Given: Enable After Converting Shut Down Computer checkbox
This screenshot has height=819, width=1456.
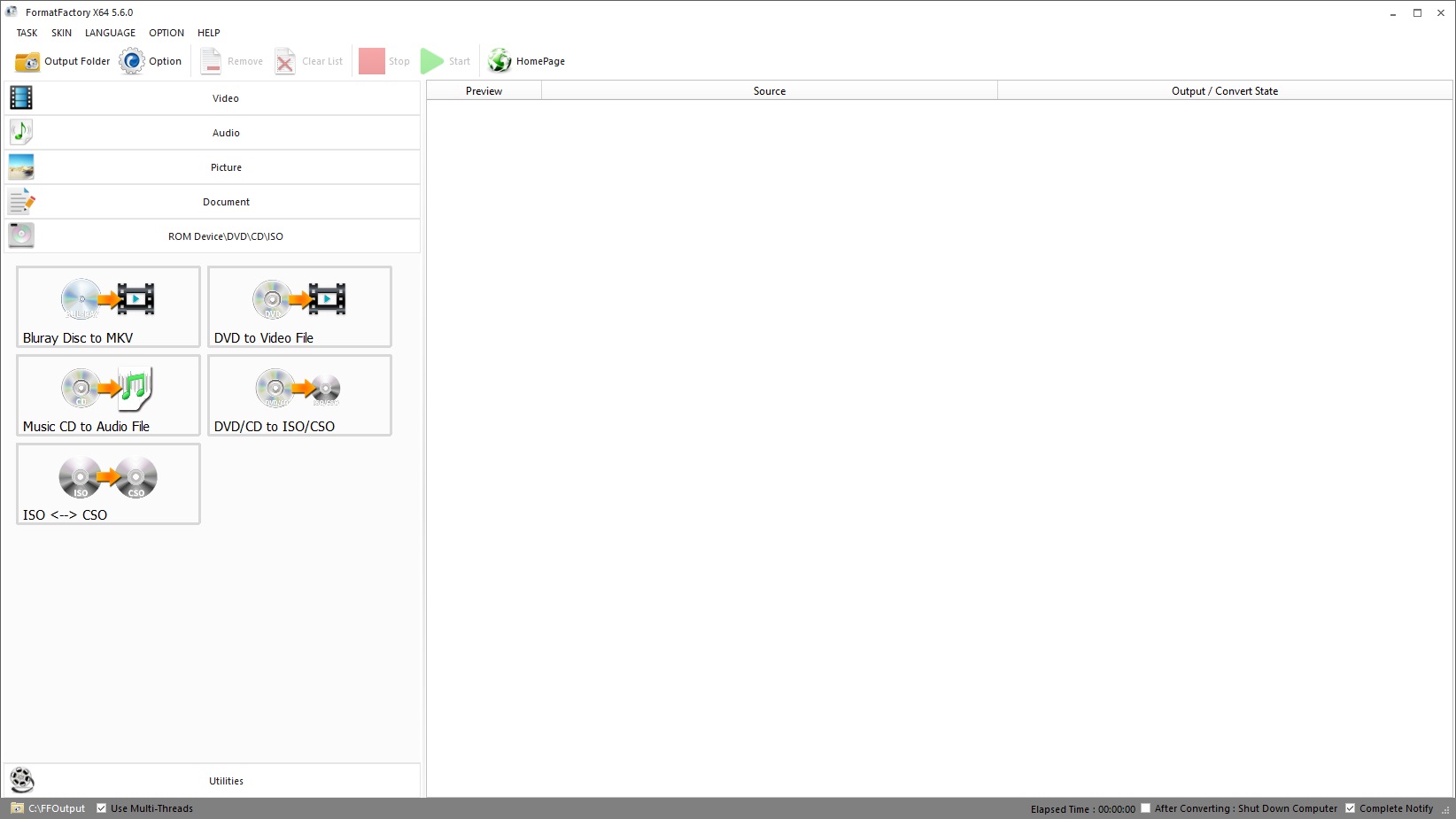Looking at the screenshot, I should pos(1145,807).
